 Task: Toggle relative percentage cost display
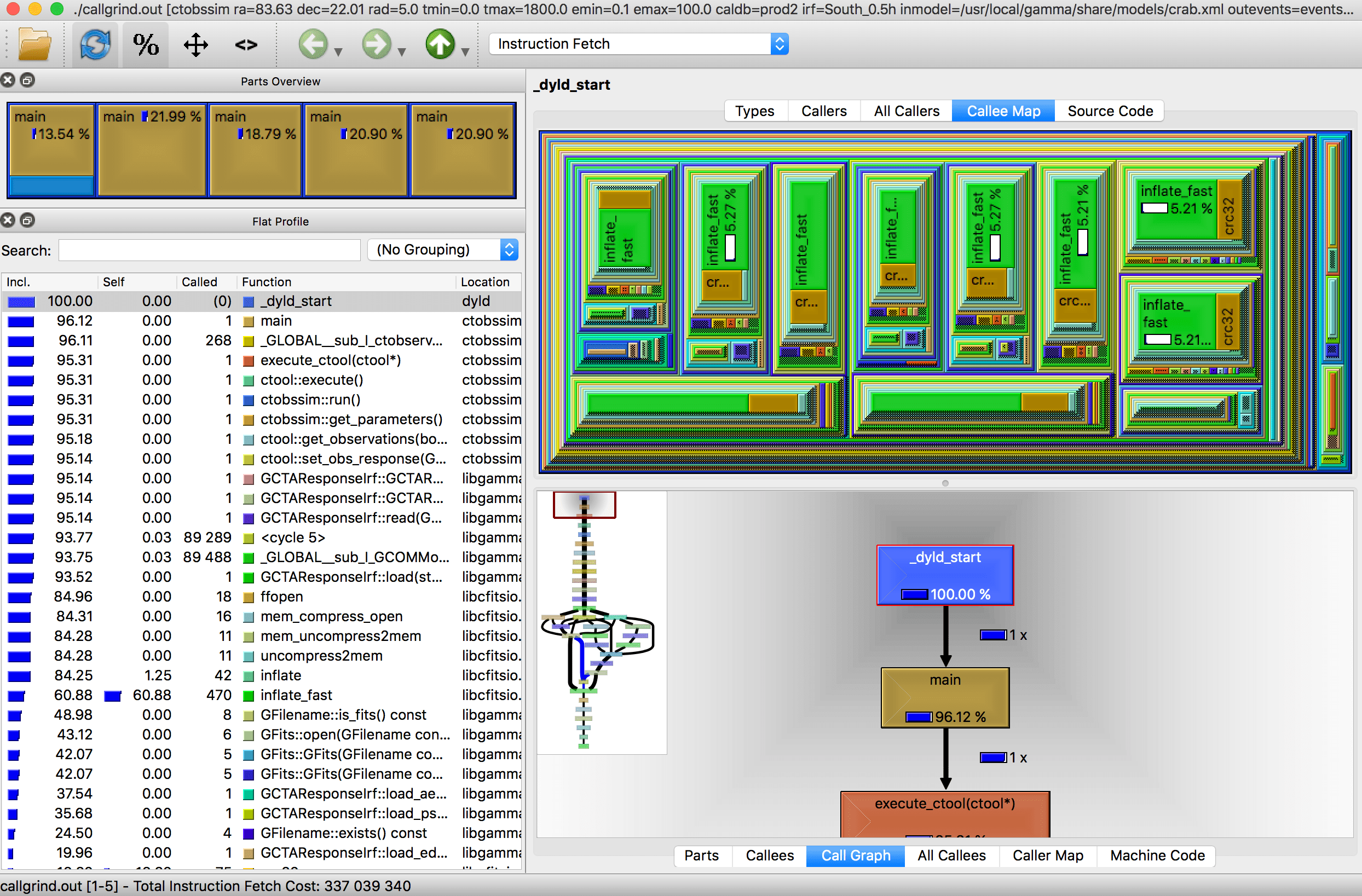pyautogui.click(x=146, y=45)
